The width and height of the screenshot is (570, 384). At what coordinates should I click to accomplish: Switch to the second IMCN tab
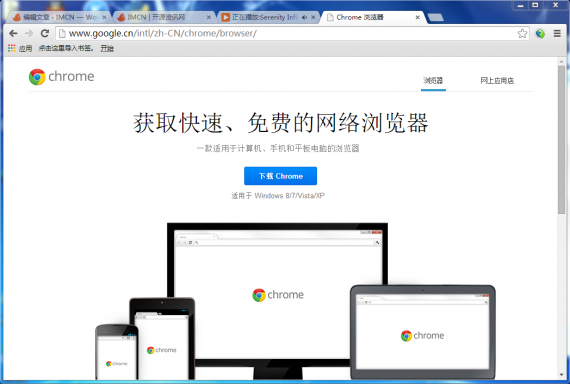coord(164,17)
